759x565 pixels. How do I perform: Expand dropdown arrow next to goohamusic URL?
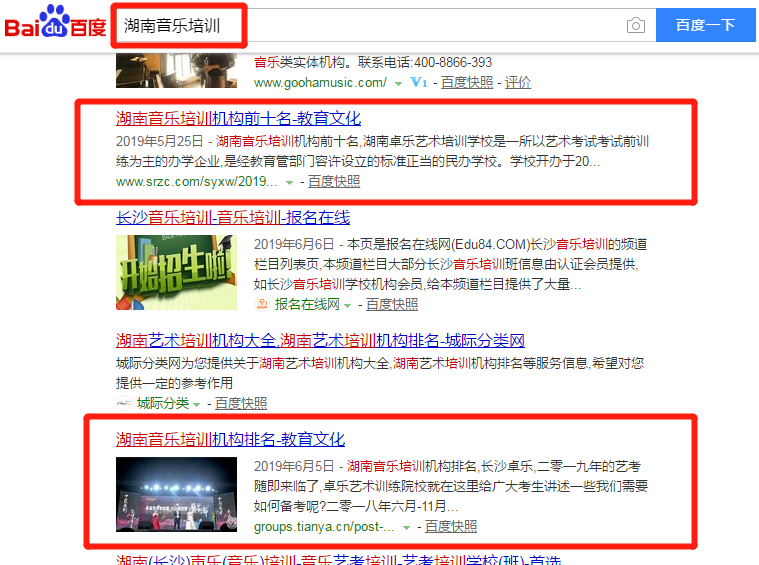(398, 84)
